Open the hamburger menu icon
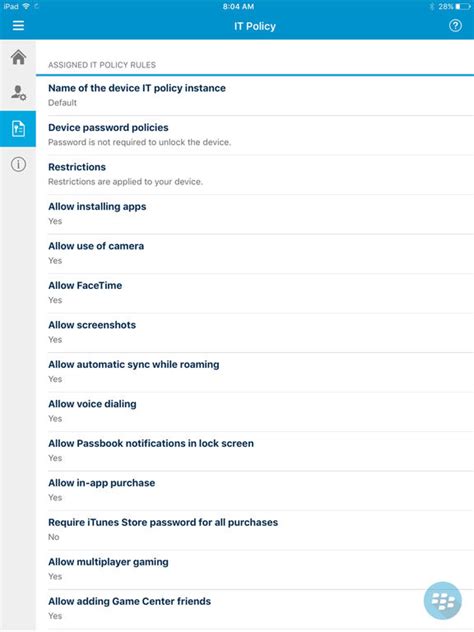 point(18,26)
